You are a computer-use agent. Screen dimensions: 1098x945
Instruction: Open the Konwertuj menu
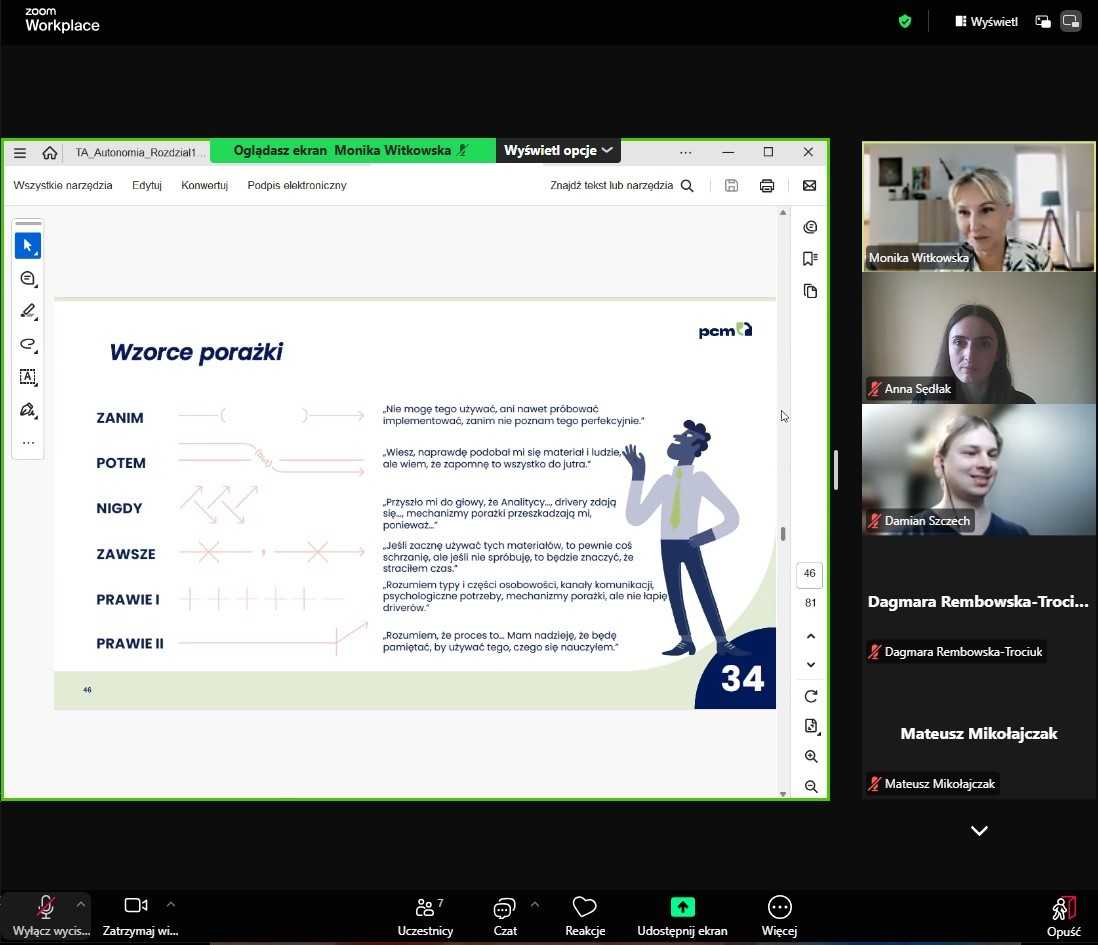click(204, 185)
